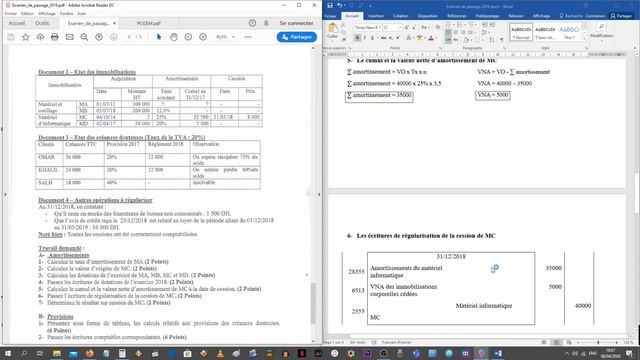
Task: Open the Paragraphe dialog launcher
Action: (504, 48)
